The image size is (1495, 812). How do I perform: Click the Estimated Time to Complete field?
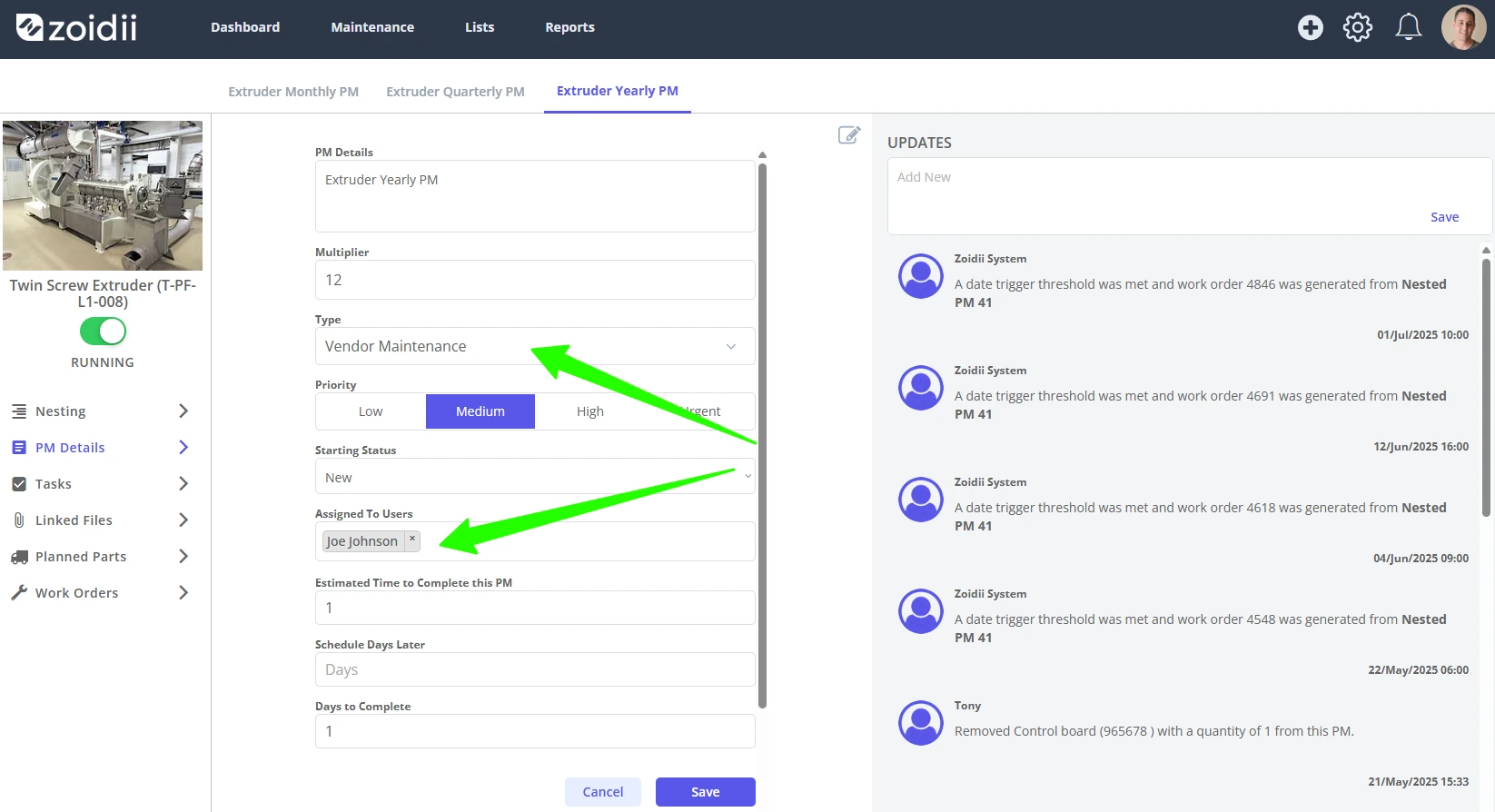[535, 608]
